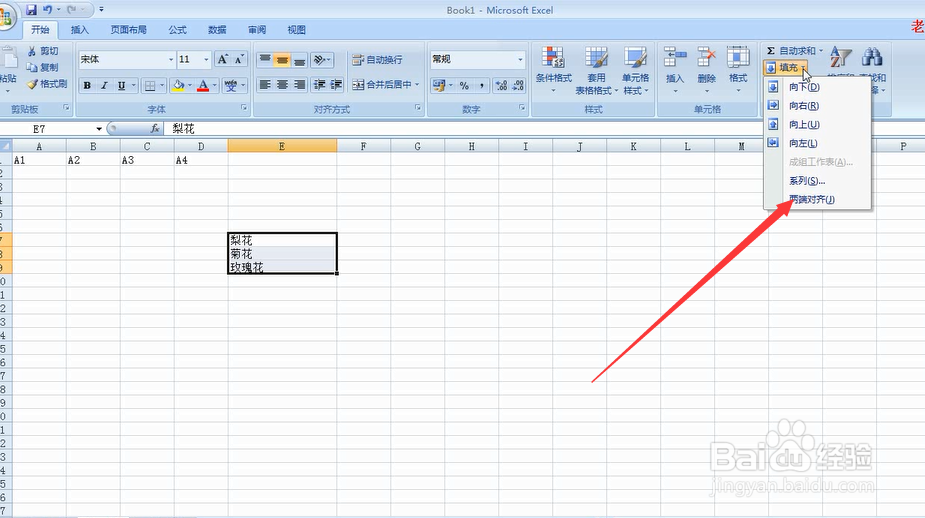This screenshot has width=925, height=518.
Task: Apply the red font color A
Action: click(x=203, y=86)
